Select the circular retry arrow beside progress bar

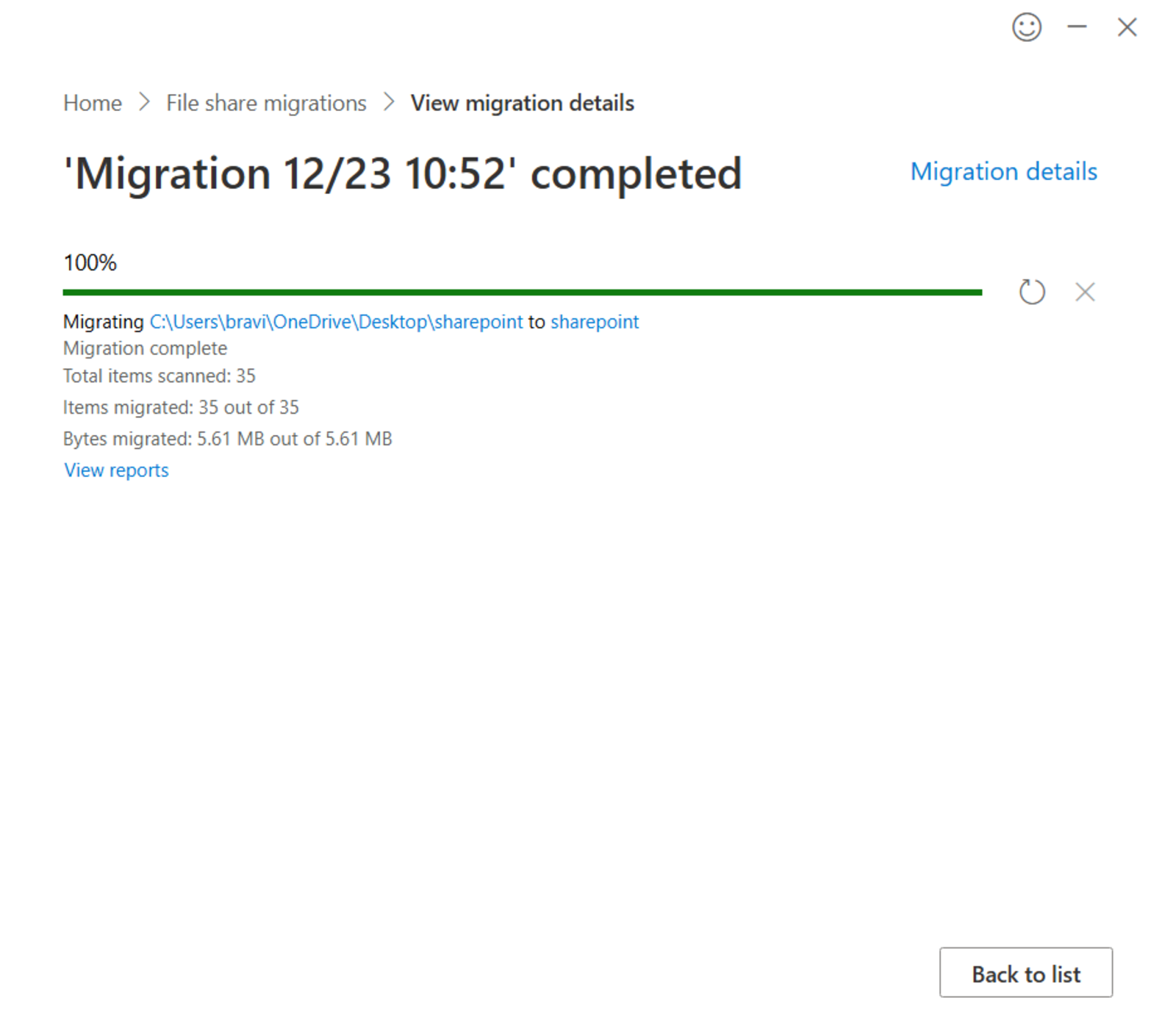coord(1032,292)
